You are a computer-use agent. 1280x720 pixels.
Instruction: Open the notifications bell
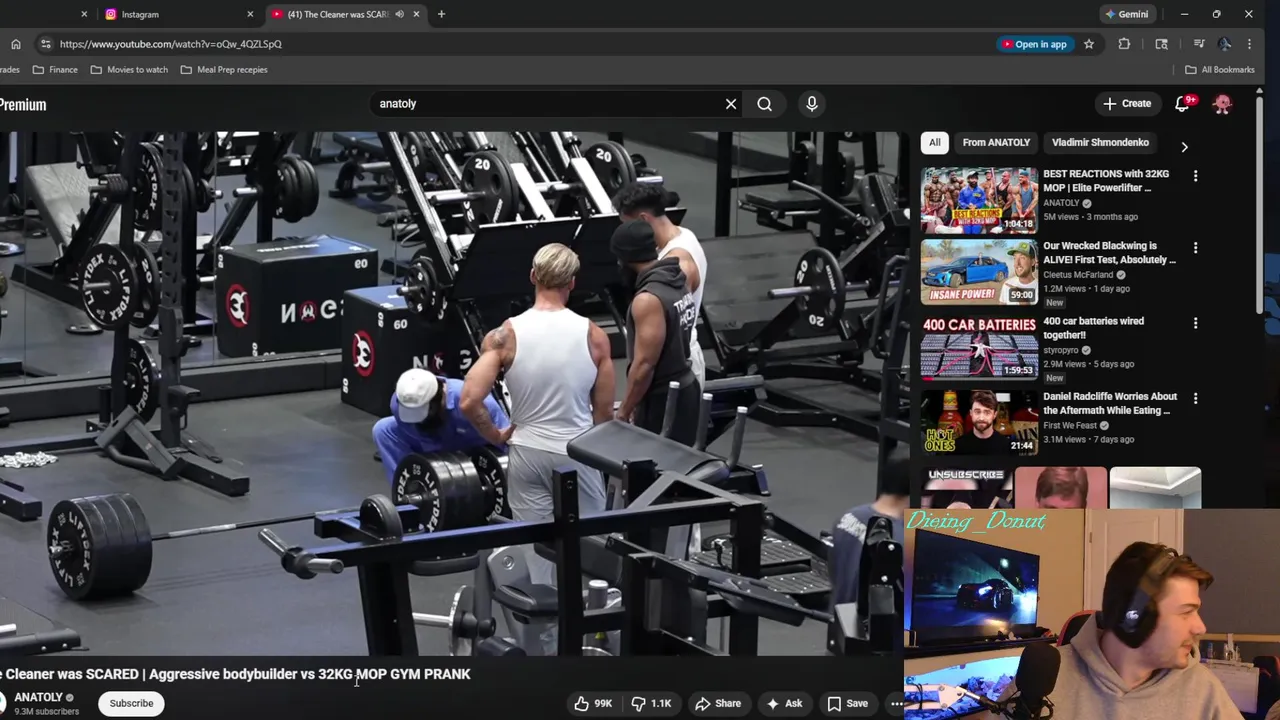coord(1182,104)
